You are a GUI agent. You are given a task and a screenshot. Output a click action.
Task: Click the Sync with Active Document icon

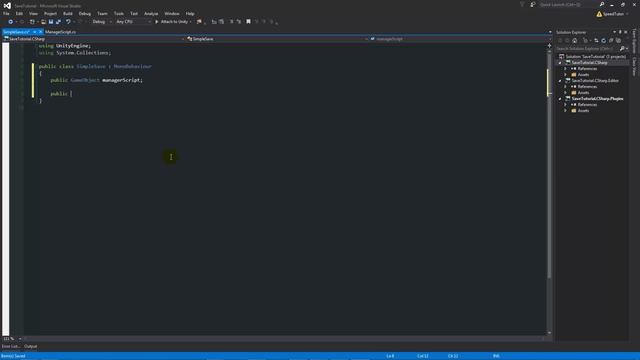596,40
